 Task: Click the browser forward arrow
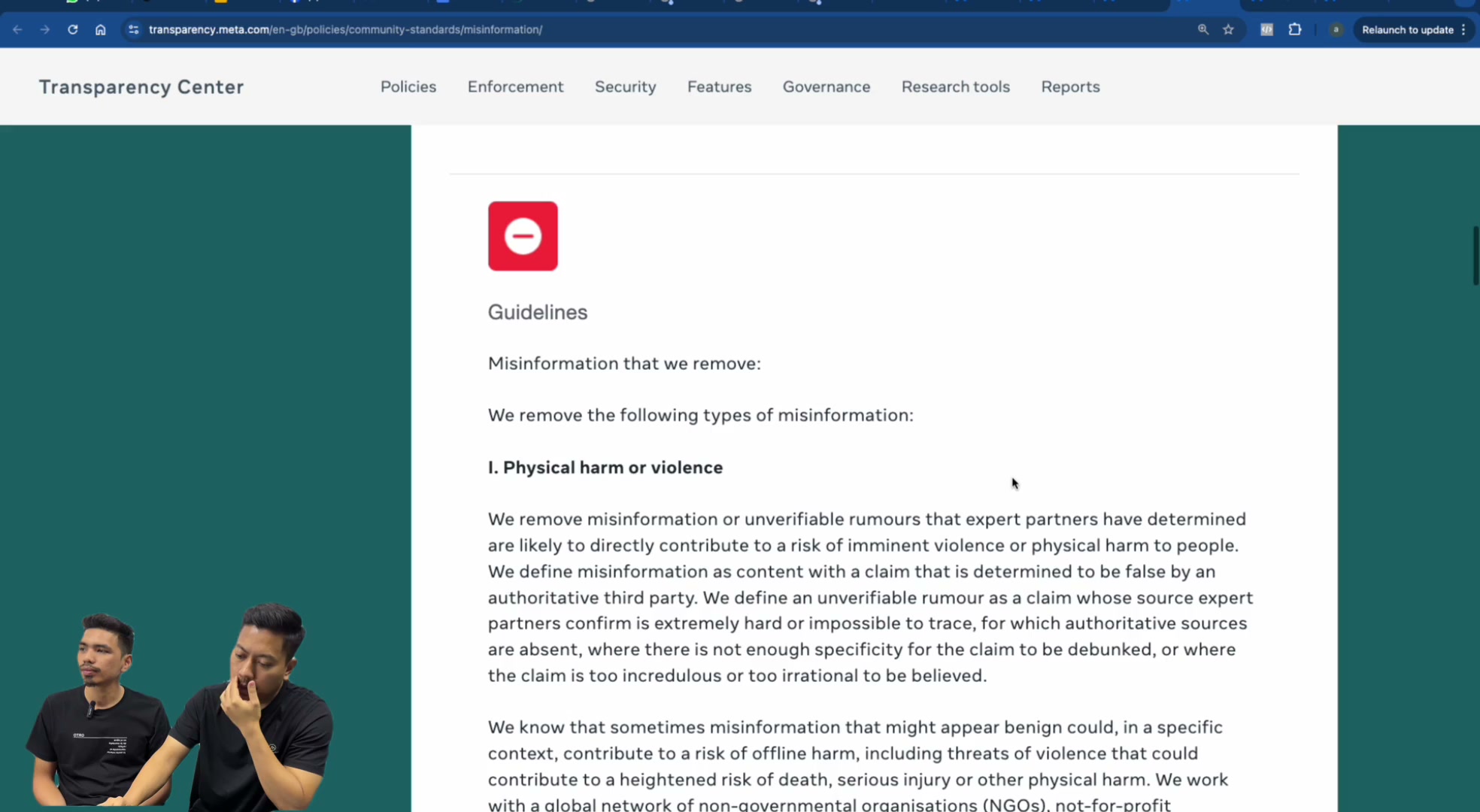(45, 29)
